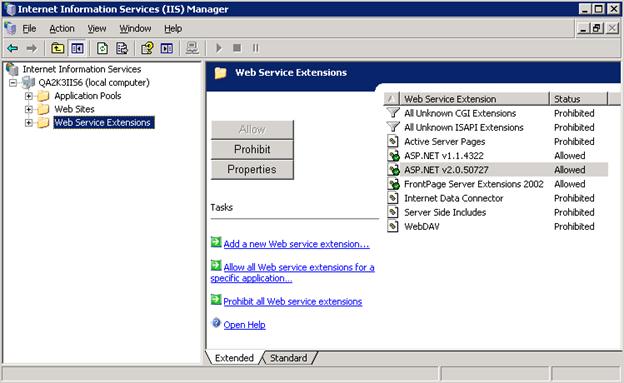Click Add a new Web service extension link
Image resolution: width=624 pixels, height=383 pixels.
[x=296, y=244]
